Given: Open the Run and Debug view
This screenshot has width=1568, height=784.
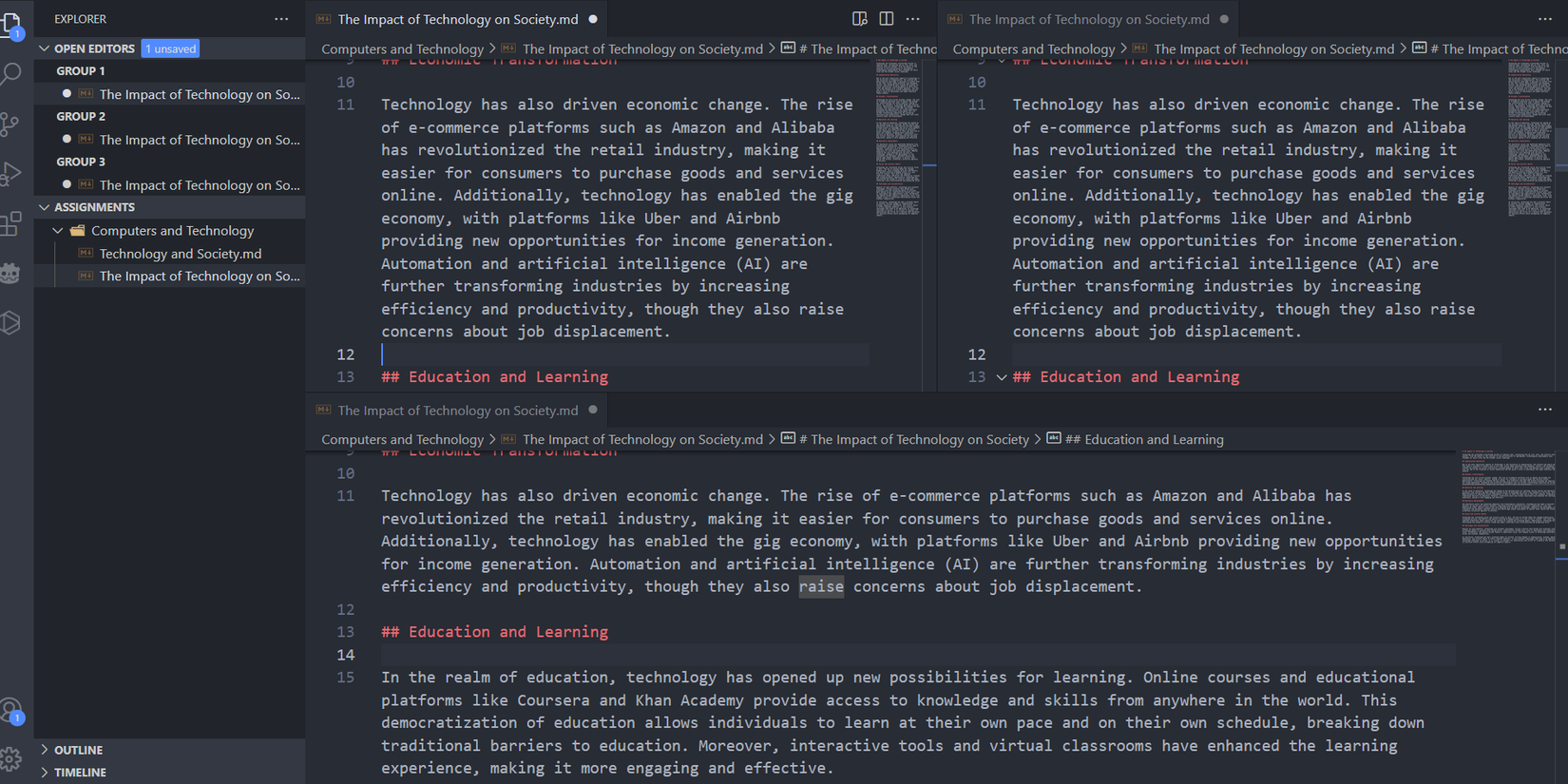Looking at the screenshot, I should [x=11, y=174].
